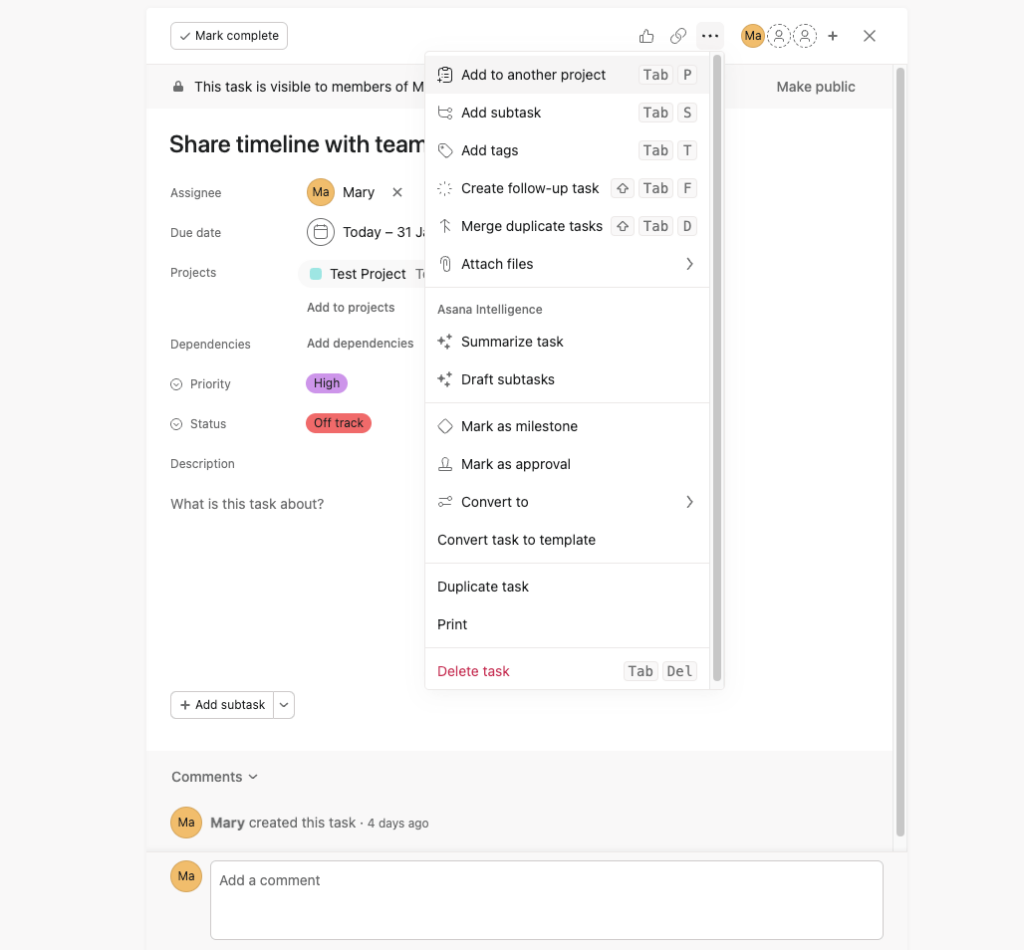1024x950 pixels.
Task: Copy the task link using the chain icon
Action: [678, 35]
